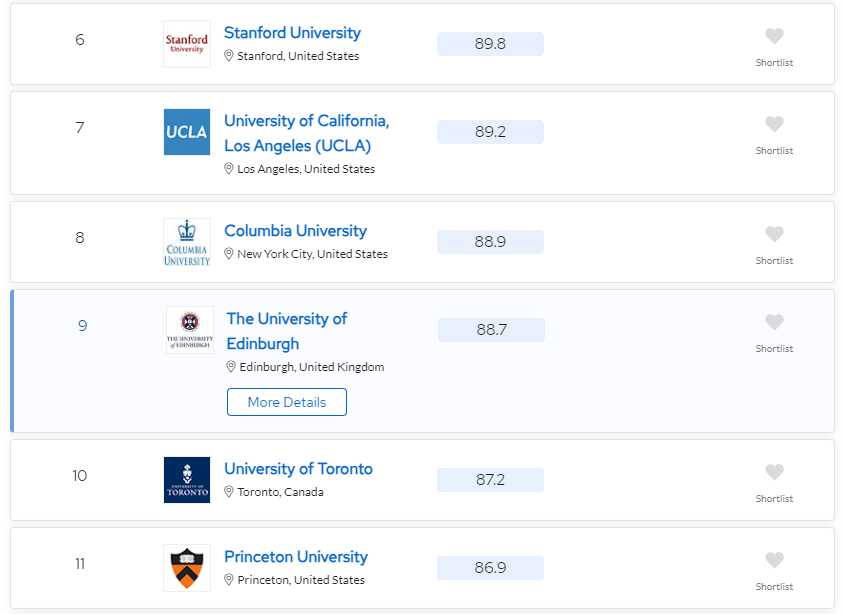The height and width of the screenshot is (614, 844).
Task: Click University of Toronto shortlist heart
Action: tap(774, 472)
